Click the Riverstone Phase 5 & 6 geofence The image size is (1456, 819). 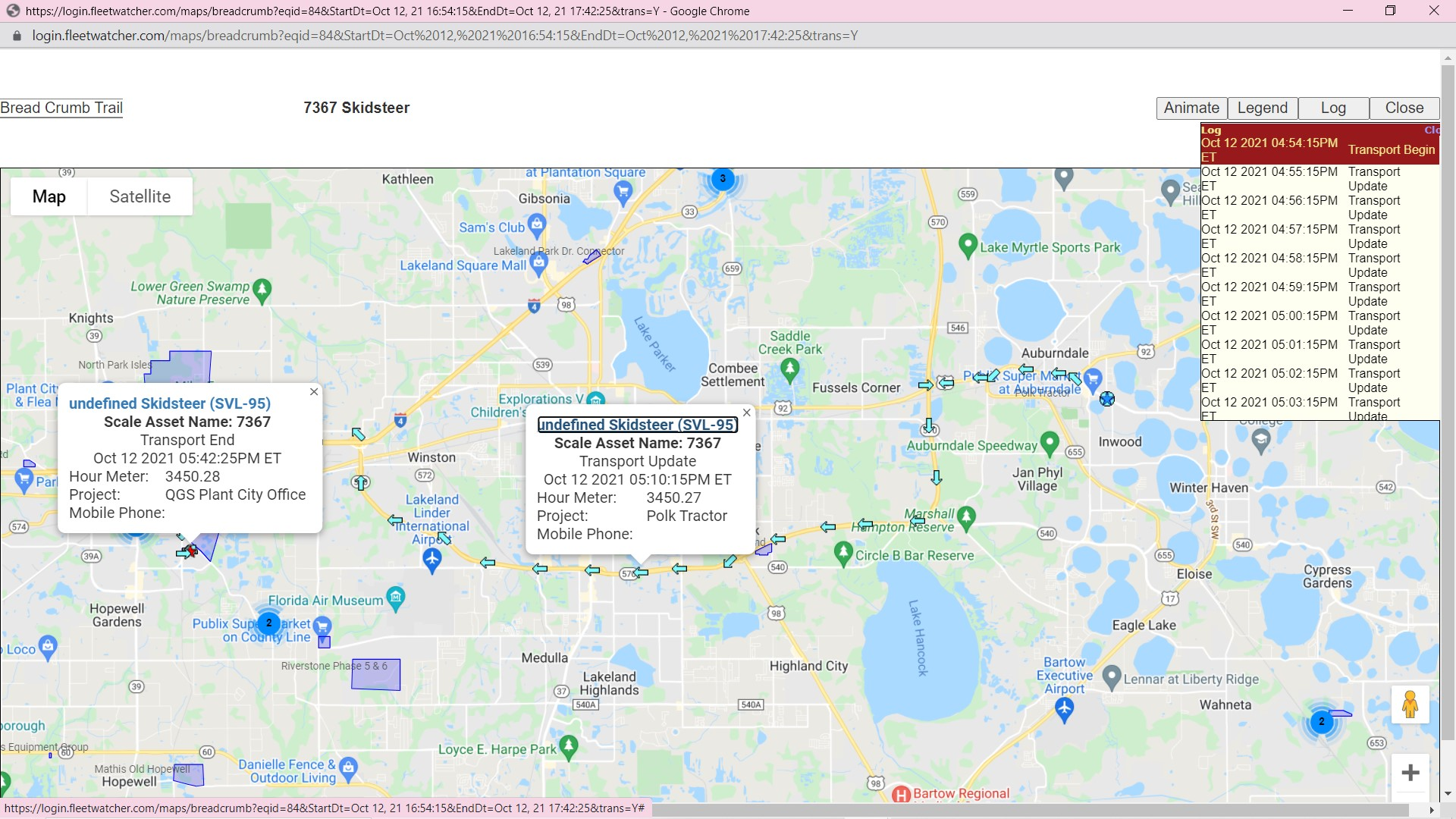click(x=376, y=675)
